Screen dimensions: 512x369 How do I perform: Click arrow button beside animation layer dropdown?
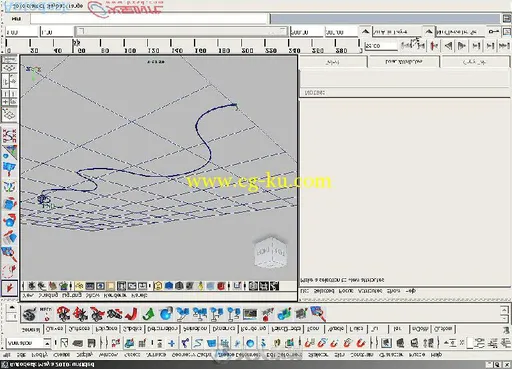tap(365, 32)
